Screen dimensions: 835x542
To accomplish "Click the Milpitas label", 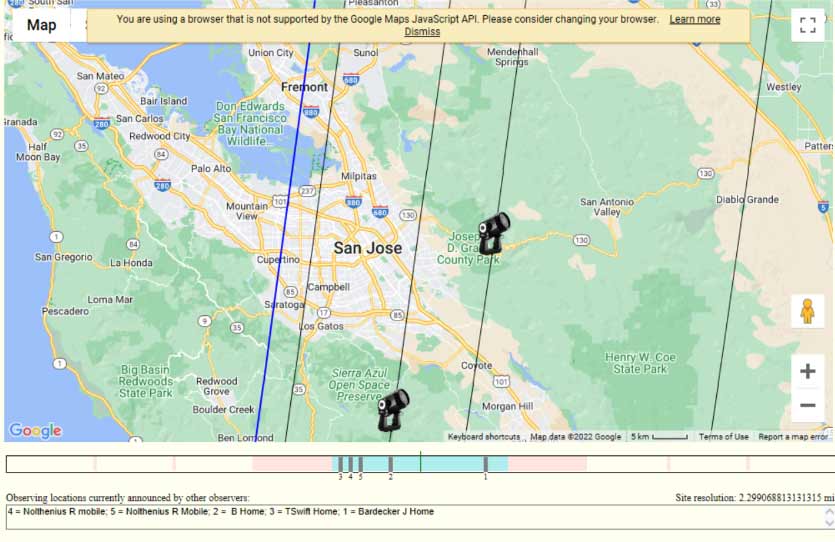I will tap(358, 176).
